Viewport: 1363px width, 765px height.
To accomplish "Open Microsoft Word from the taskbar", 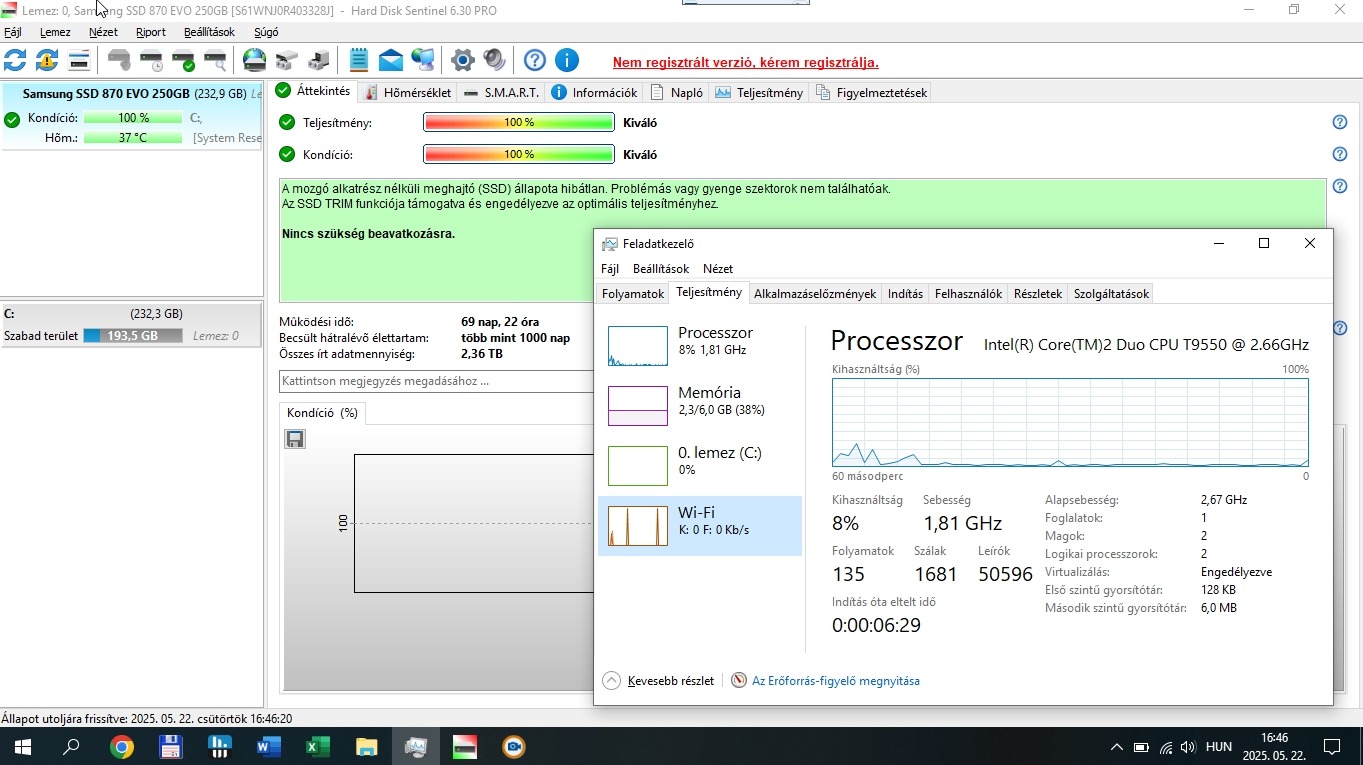I will tap(269, 747).
